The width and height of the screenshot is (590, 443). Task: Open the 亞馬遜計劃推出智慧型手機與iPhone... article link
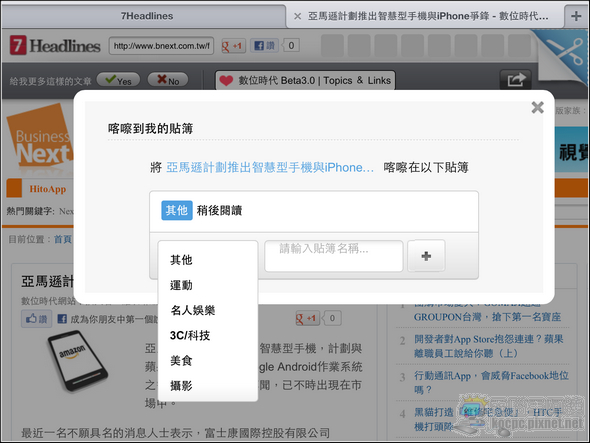pyautogui.click(x=270, y=167)
